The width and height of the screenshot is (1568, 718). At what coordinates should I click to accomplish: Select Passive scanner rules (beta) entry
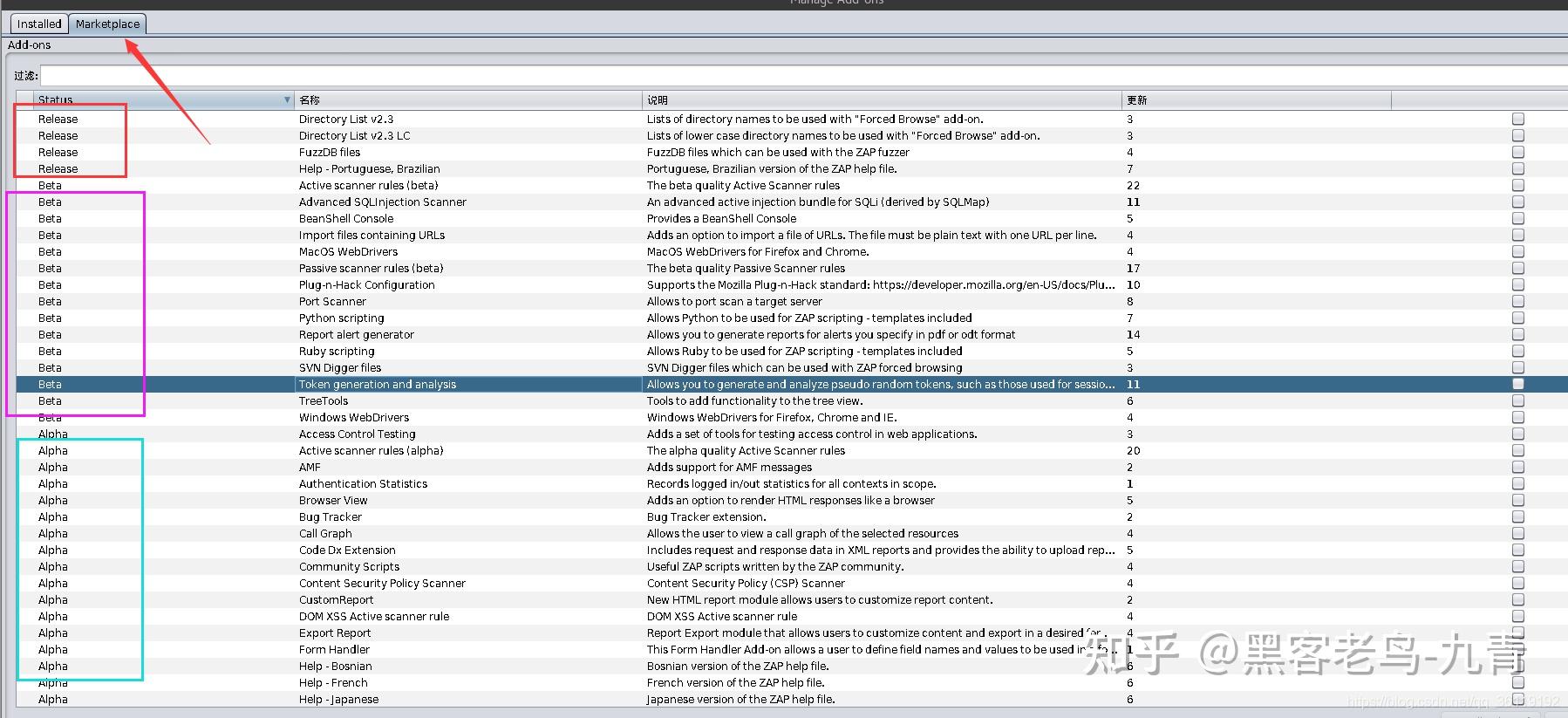(x=371, y=268)
